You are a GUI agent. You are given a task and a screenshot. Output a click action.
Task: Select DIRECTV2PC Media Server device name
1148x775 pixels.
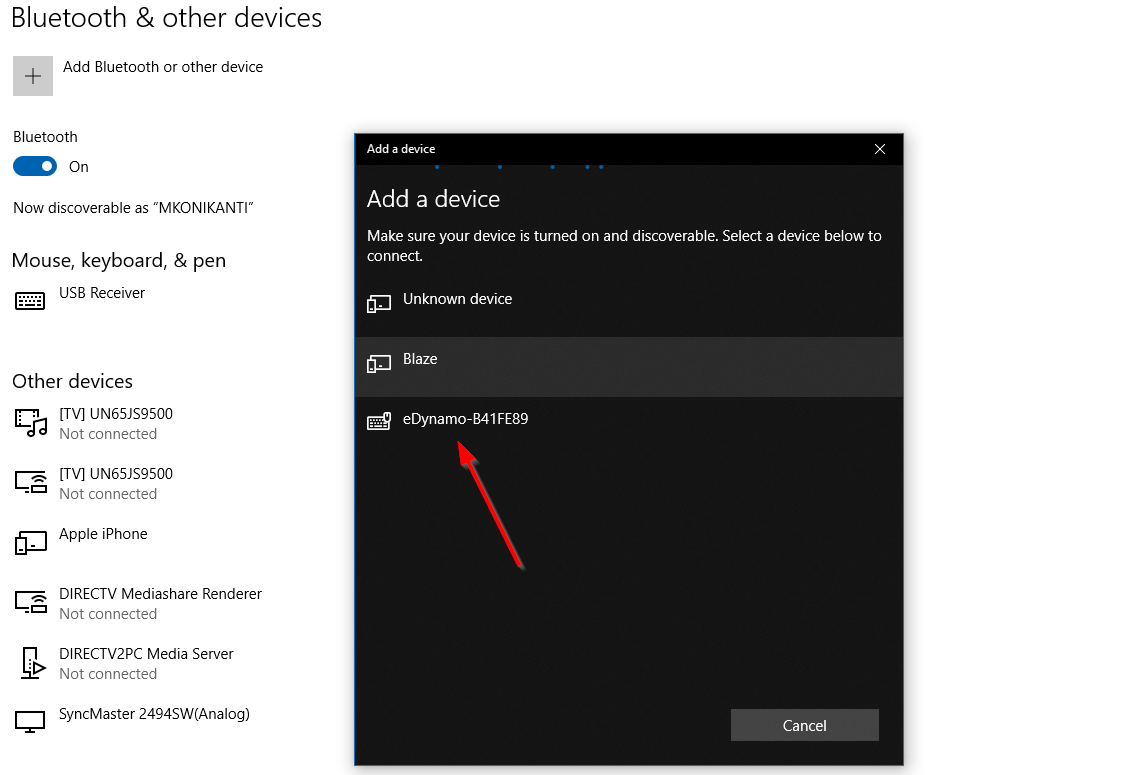146,654
